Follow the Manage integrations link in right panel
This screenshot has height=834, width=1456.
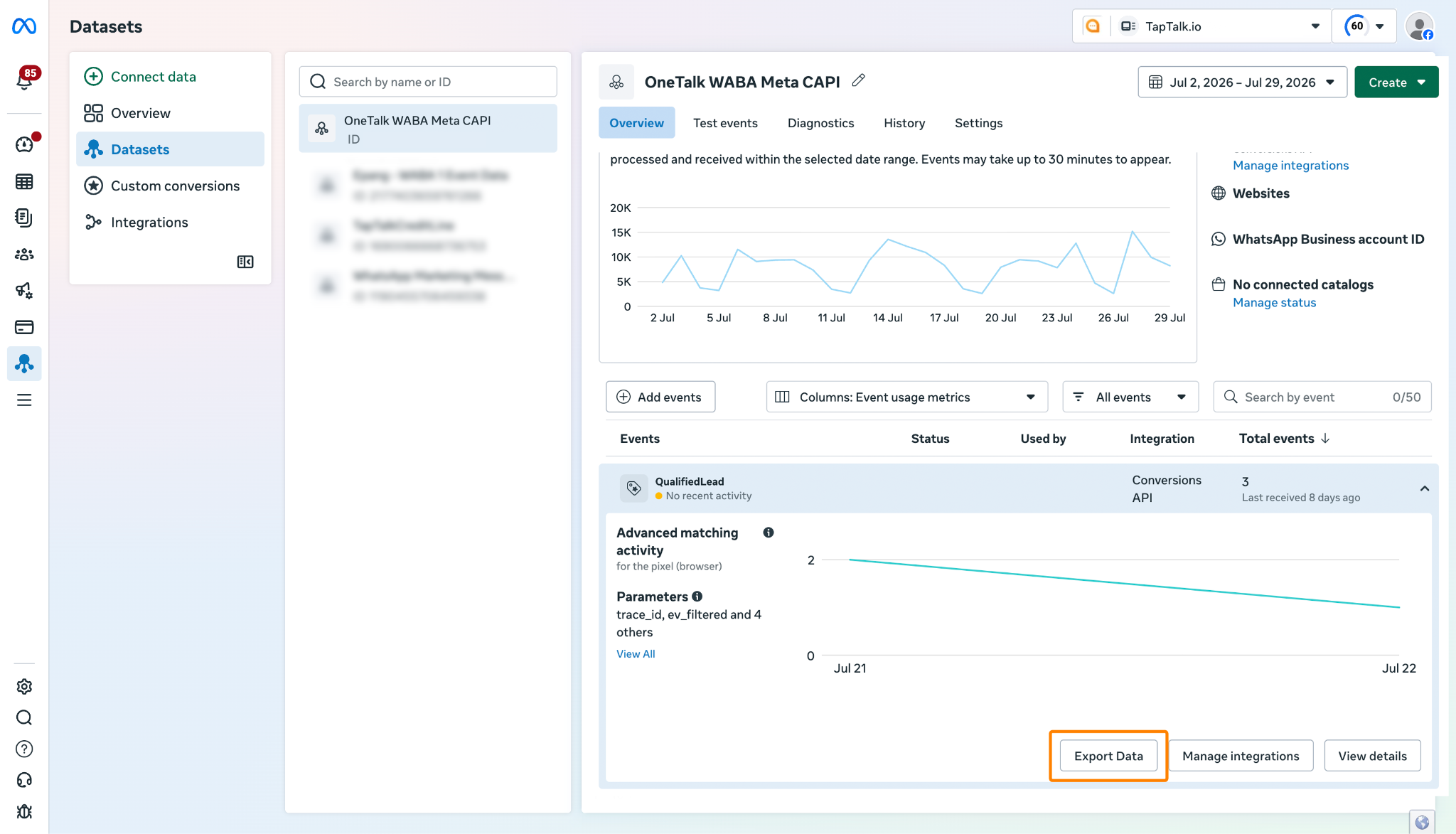pyautogui.click(x=1290, y=166)
